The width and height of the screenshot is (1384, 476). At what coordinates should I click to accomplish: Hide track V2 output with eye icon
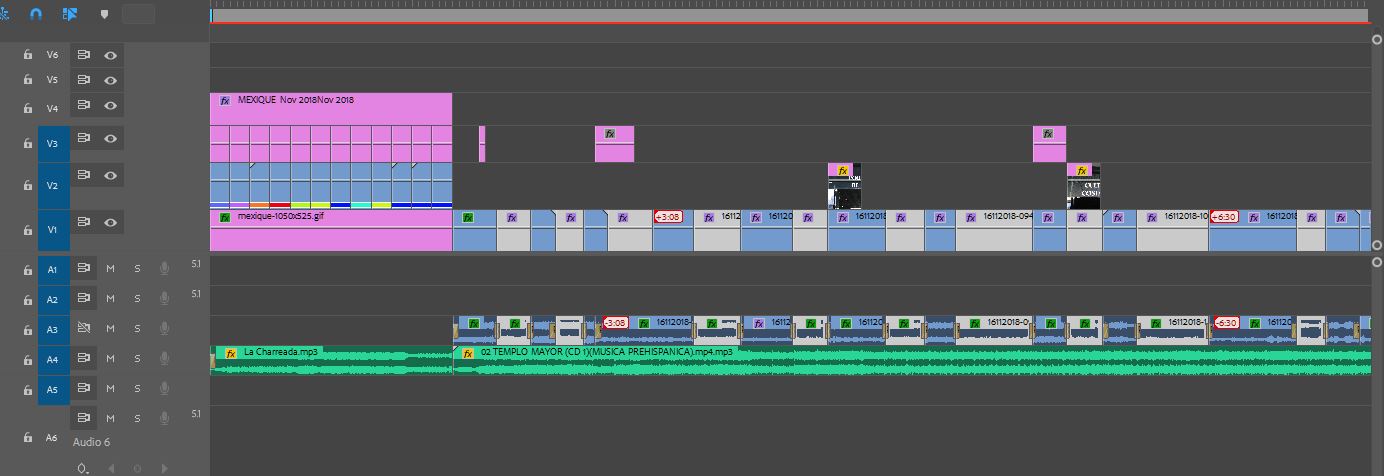point(110,175)
